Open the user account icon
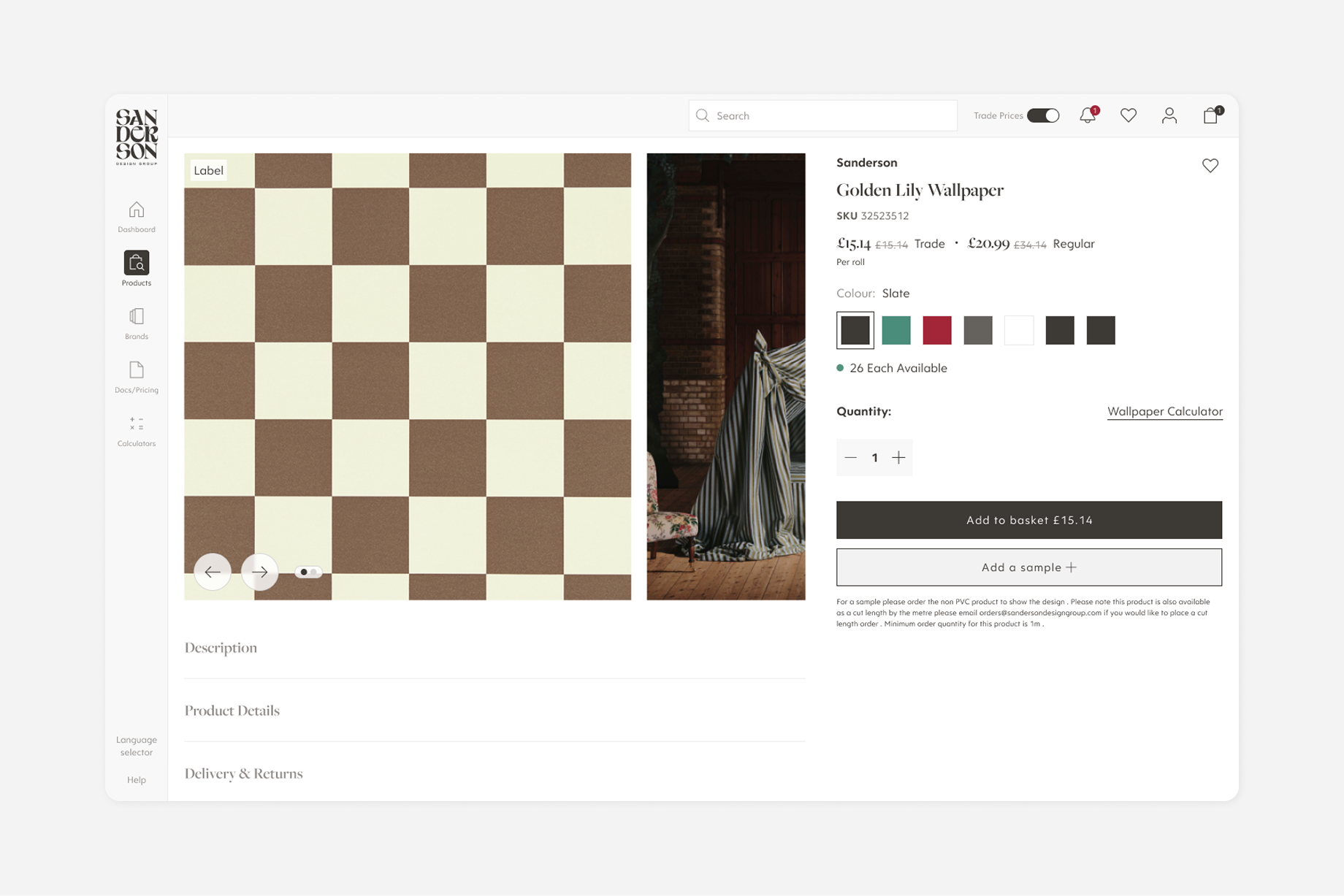1344x896 pixels. (x=1169, y=115)
